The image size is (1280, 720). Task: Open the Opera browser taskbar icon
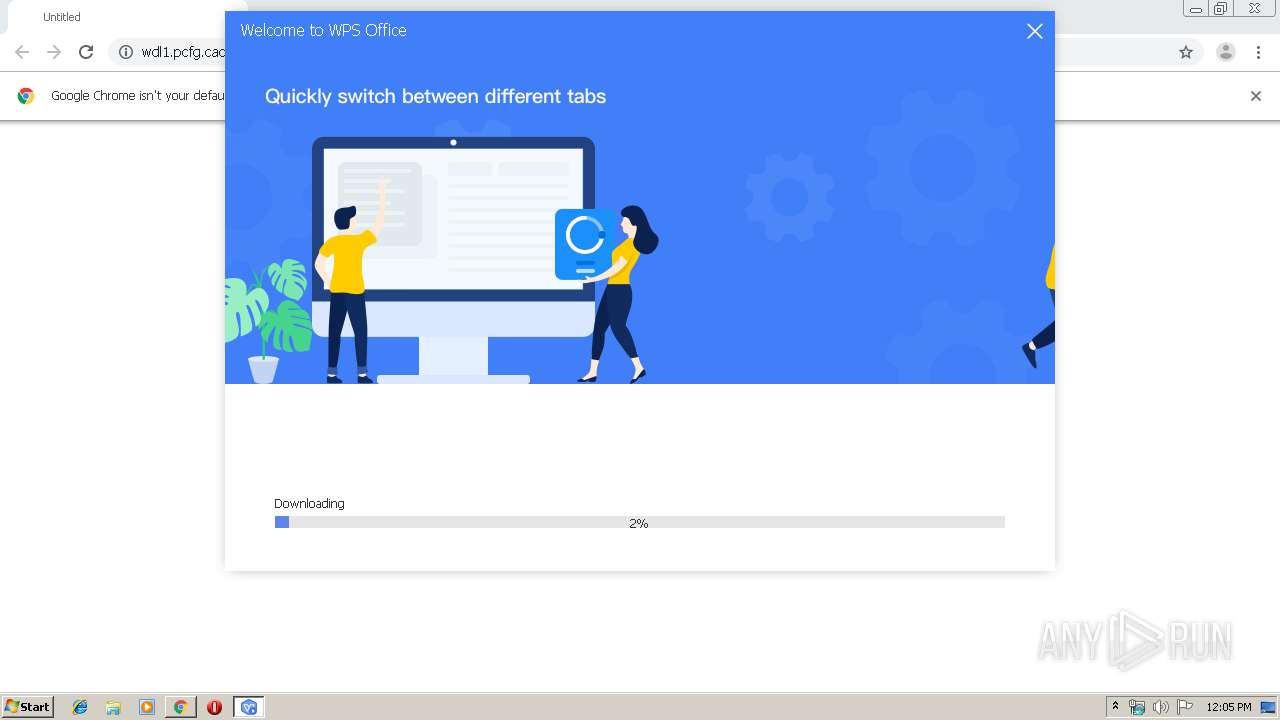(214, 707)
